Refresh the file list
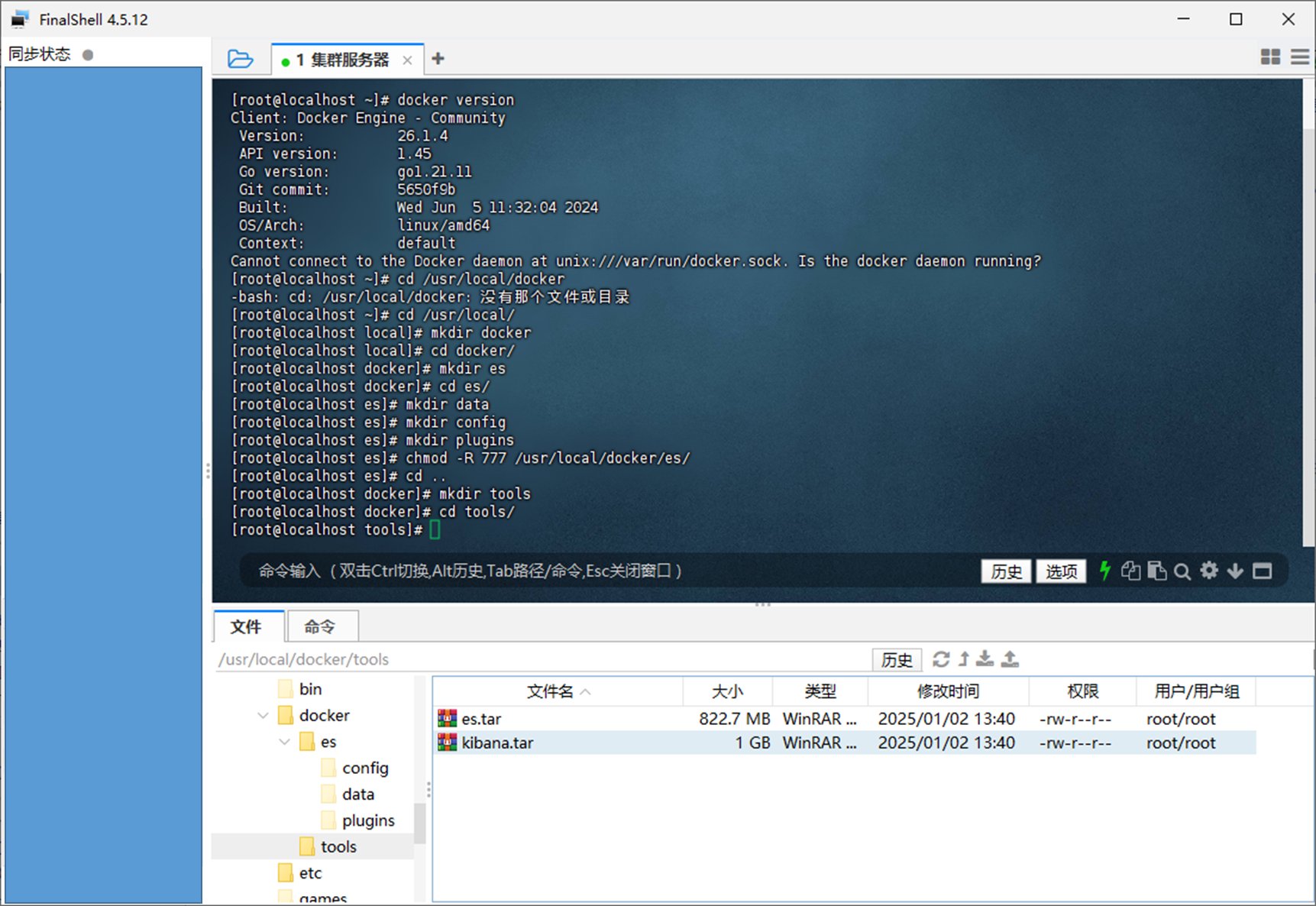The height and width of the screenshot is (906, 1316). point(942,659)
